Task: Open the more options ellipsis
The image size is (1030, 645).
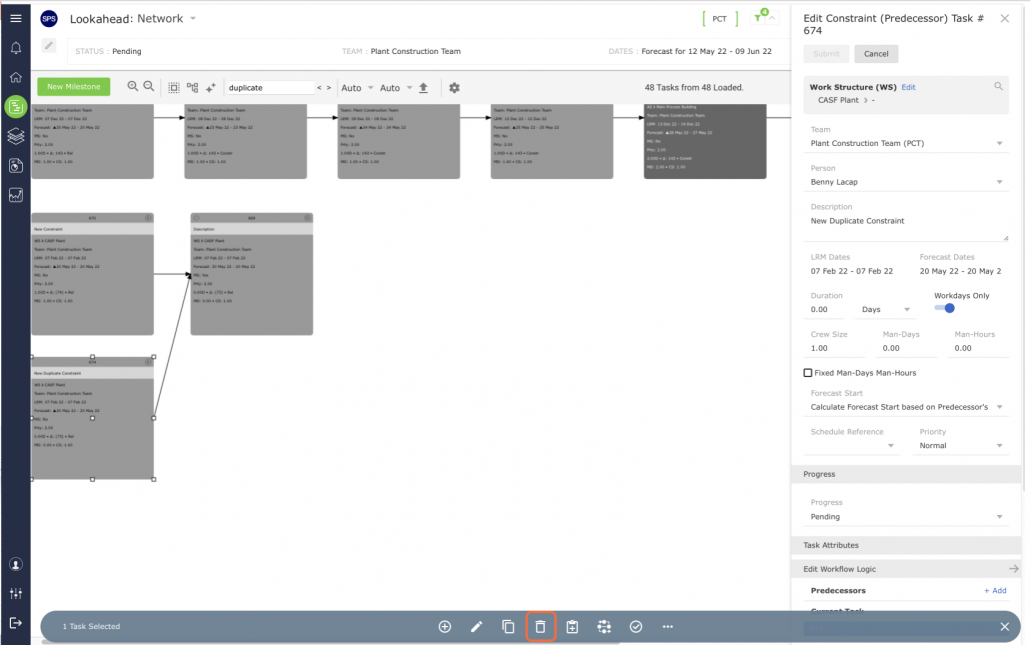Action: point(667,627)
